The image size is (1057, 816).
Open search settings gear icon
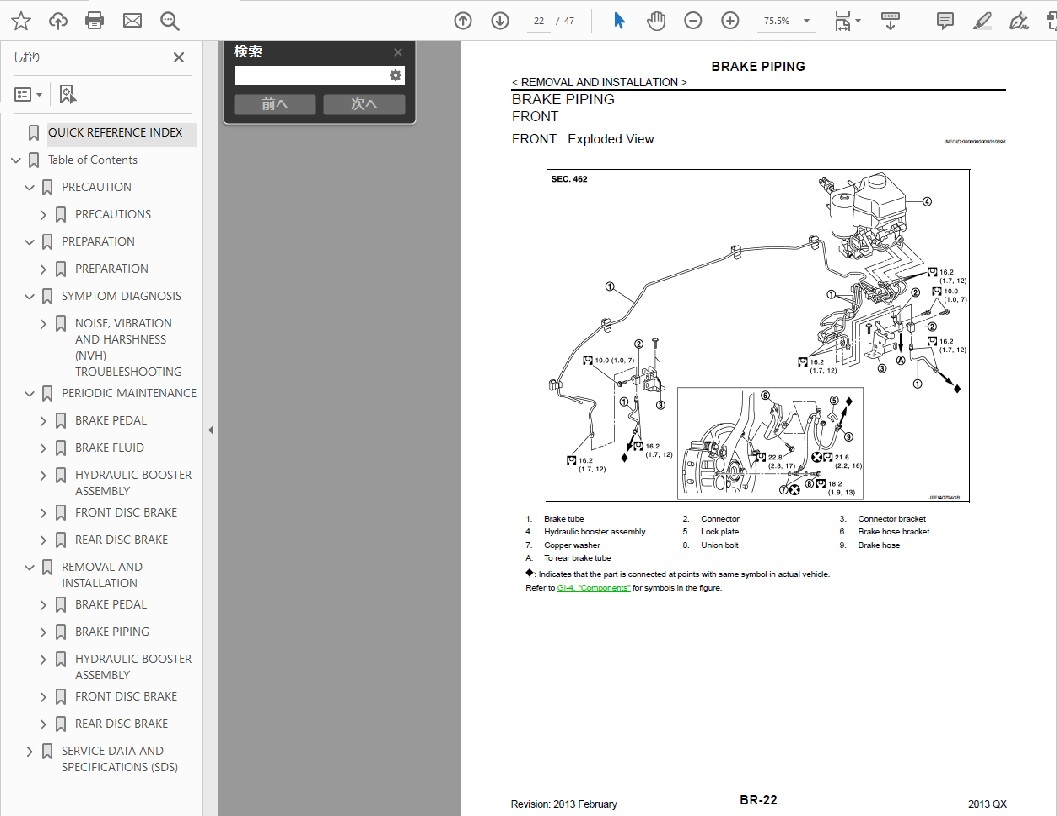tap(396, 76)
